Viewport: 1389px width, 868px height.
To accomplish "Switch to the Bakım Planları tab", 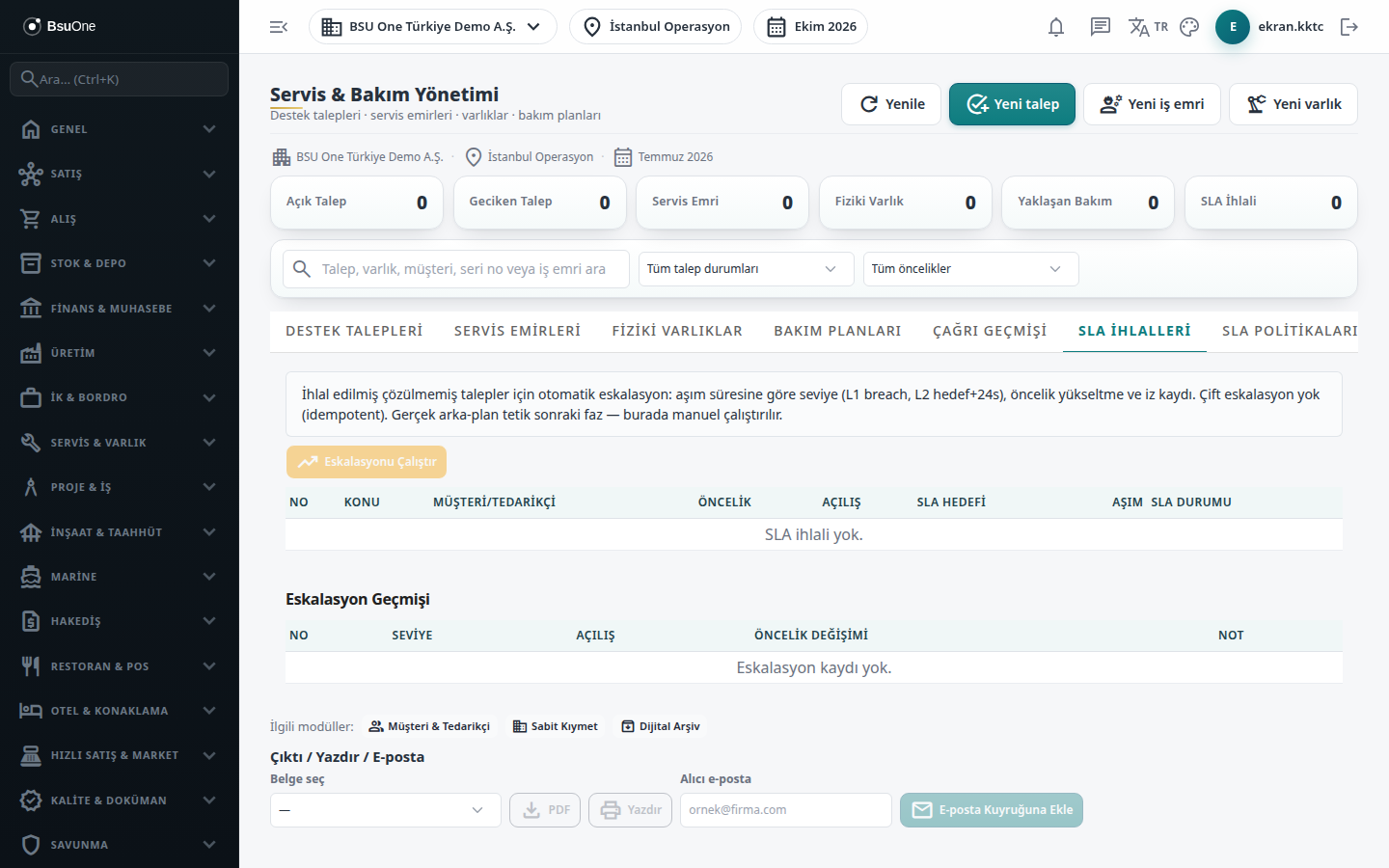I will (837, 331).
